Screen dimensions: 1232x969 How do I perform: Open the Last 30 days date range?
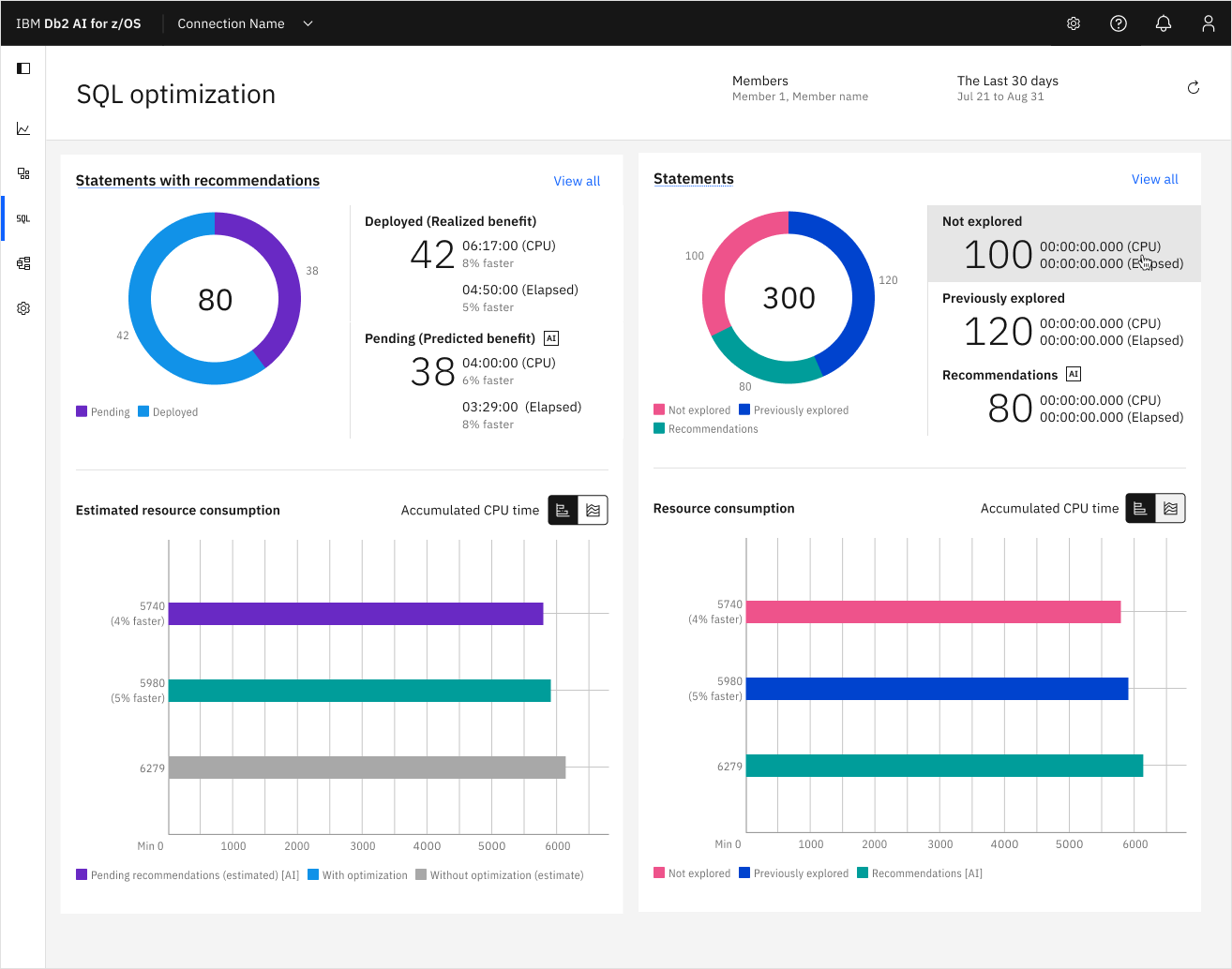(1007, 88)
